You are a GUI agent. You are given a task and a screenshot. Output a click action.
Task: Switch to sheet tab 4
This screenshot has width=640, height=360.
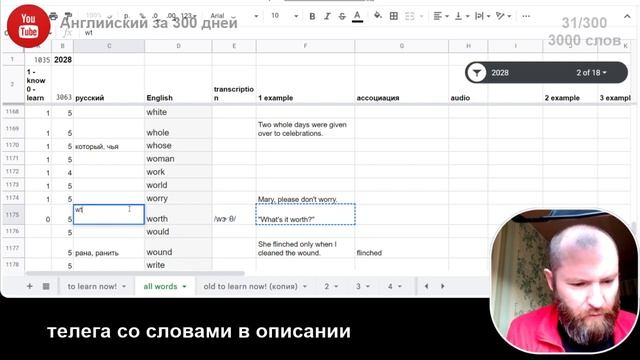pos(394,287)
